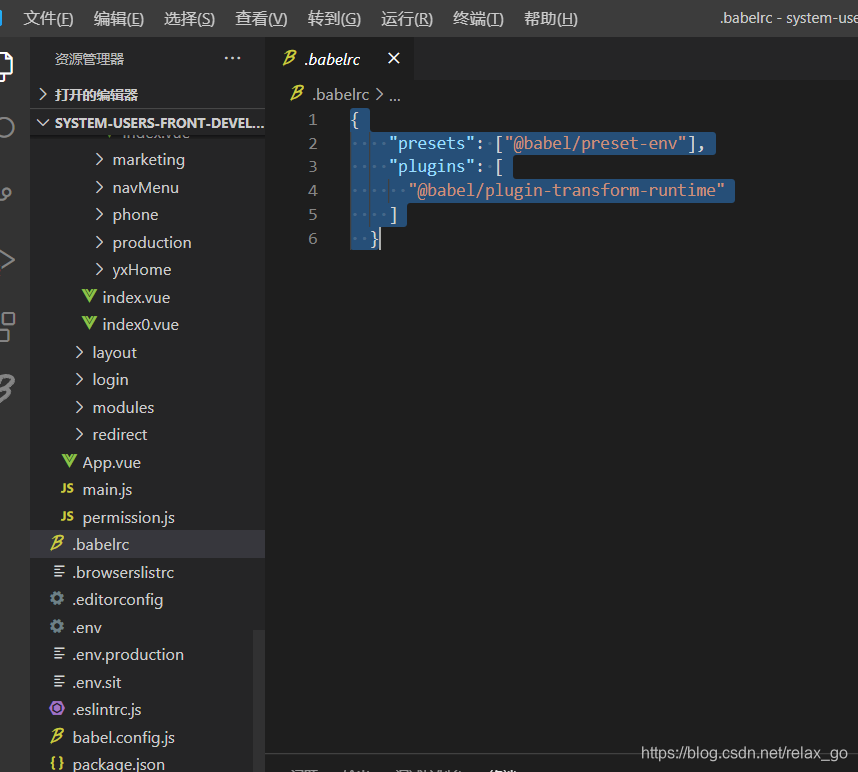858x772 pixels.
Task: Click line number 3 in the gutter
Action: 312,166
